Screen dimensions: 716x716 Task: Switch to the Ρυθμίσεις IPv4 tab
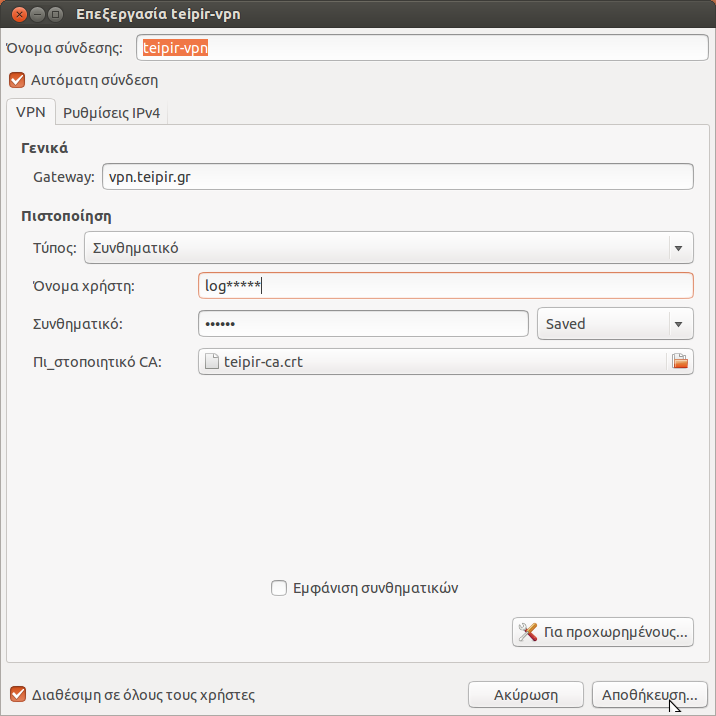[111, 113]
